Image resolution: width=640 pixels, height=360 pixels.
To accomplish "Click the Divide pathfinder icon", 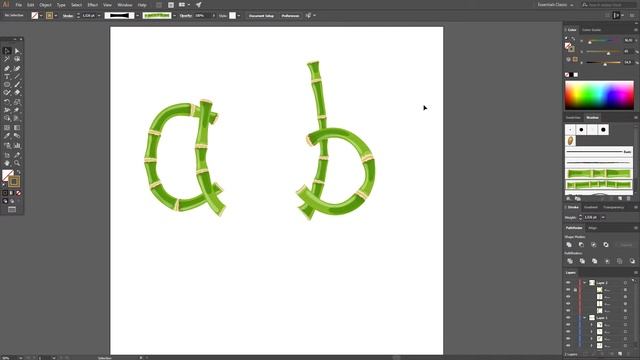I will [570, 261].
